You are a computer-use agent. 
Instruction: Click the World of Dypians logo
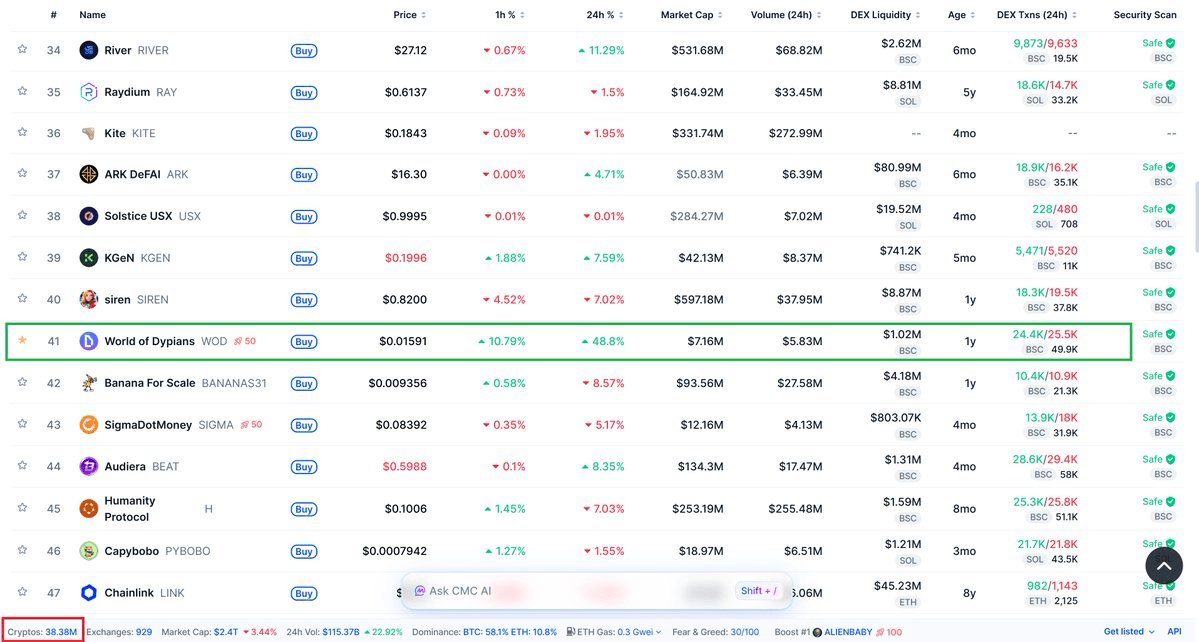click(89, 341)
